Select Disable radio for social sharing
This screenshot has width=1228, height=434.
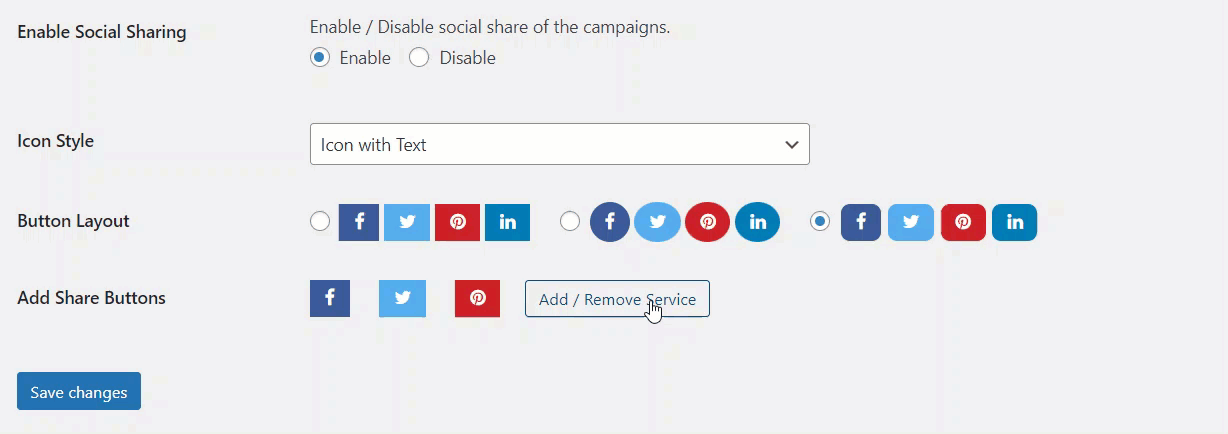point(420,58)
